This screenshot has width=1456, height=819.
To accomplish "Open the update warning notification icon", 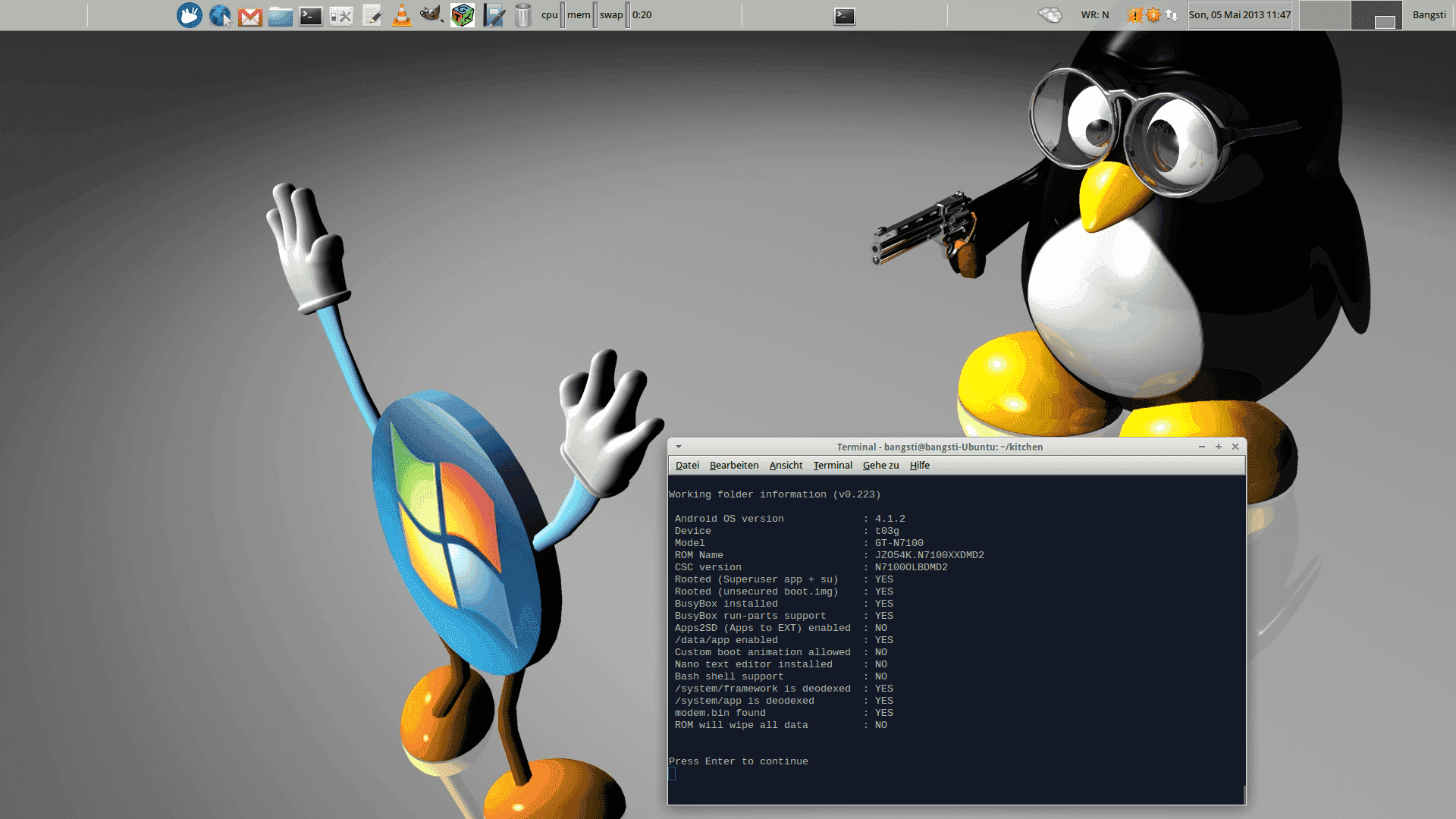I will click(1135, 15).
